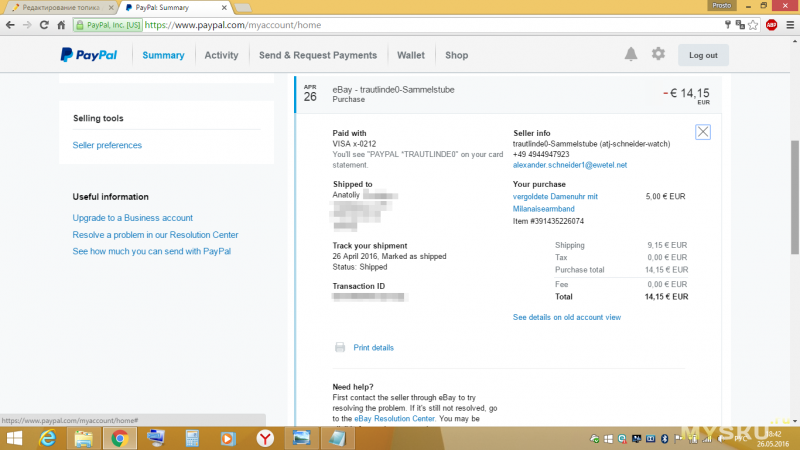
Task: Click the saved password key icon
Action: [x=728, y=25]
